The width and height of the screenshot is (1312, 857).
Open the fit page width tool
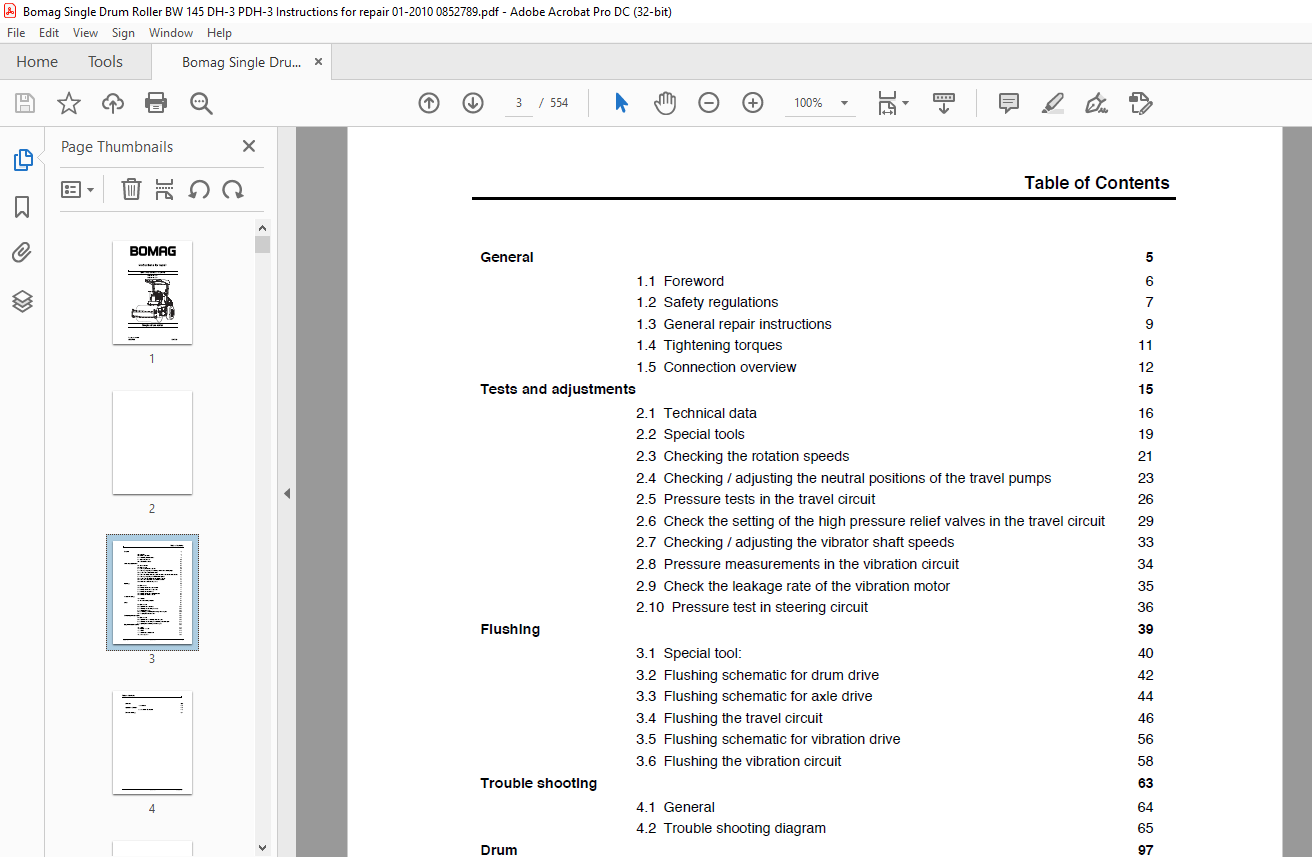(x=887, y=103)
